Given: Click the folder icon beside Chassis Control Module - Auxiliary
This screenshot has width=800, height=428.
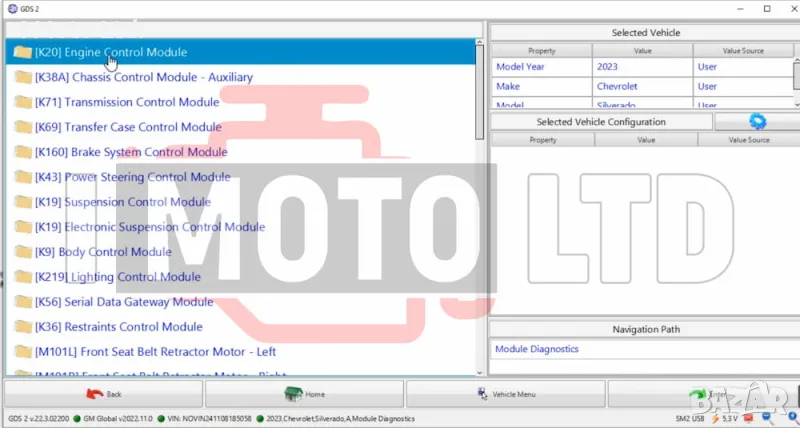Looking at the screenshot, I should [23, 77].
